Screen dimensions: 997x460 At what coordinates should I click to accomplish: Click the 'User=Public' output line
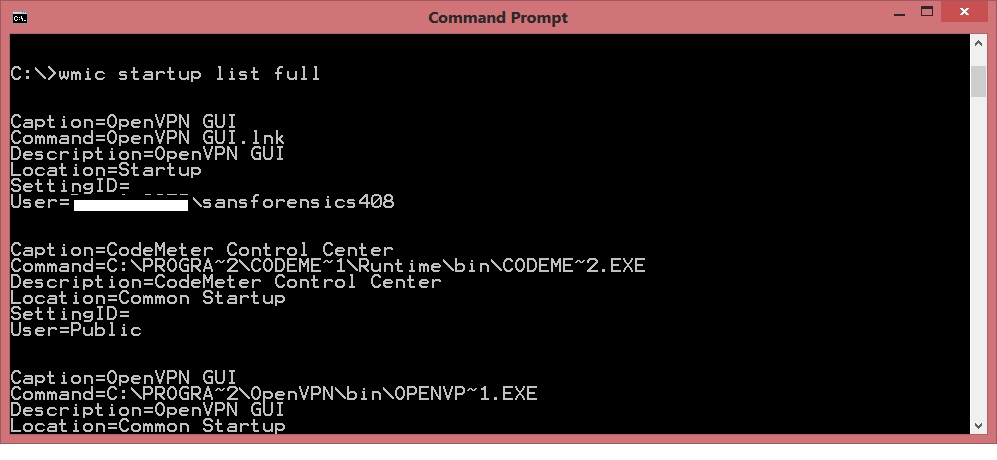(x=76, y=330)
